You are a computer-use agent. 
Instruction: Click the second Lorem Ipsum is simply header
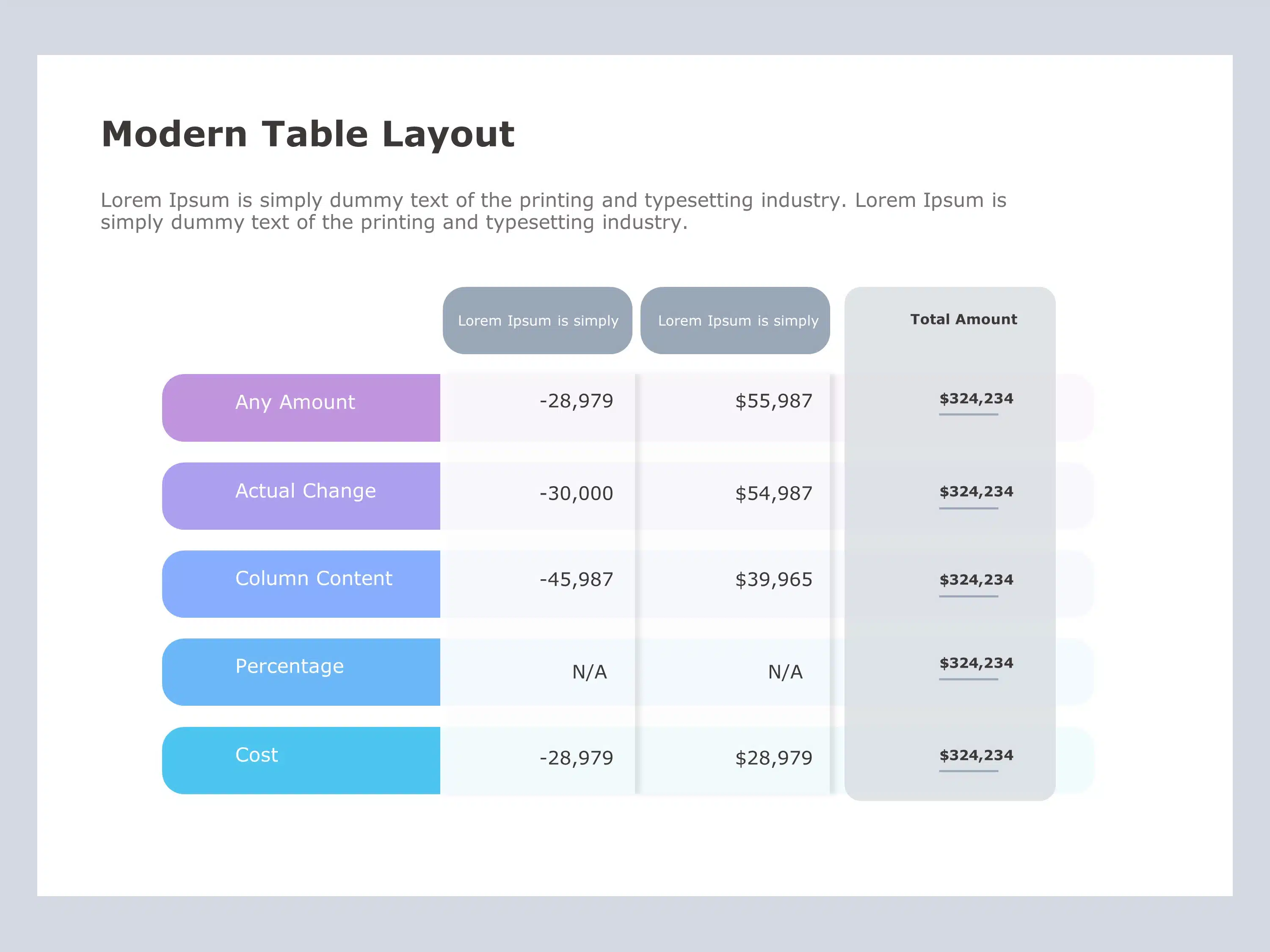735,321
